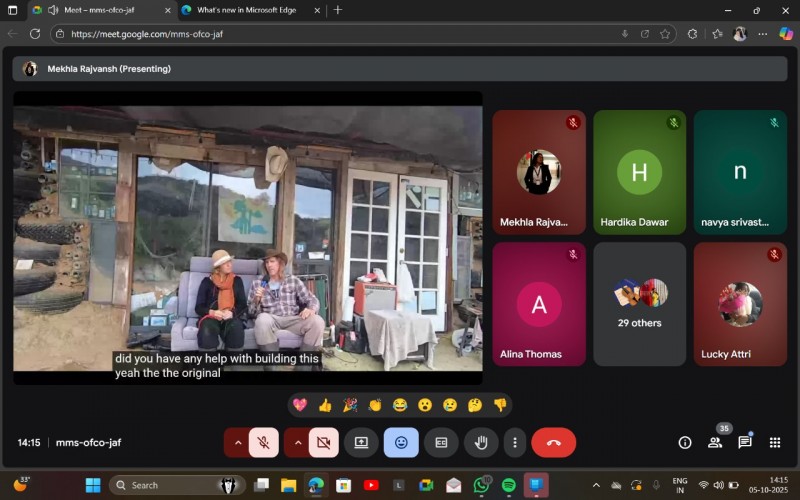This screenshot has height=500, width=800.
Task: Send the party popper reaction
Action: (350, 405)
